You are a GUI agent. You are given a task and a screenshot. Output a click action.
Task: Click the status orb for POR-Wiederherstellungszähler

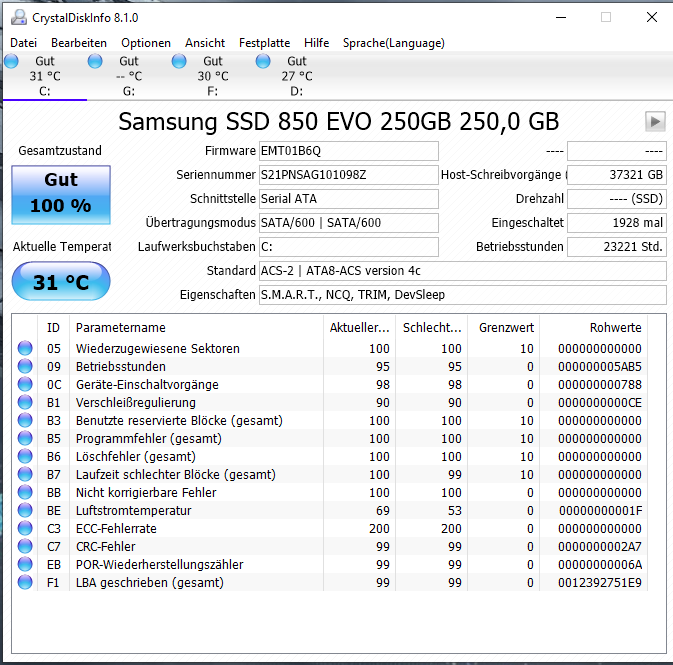25,565
